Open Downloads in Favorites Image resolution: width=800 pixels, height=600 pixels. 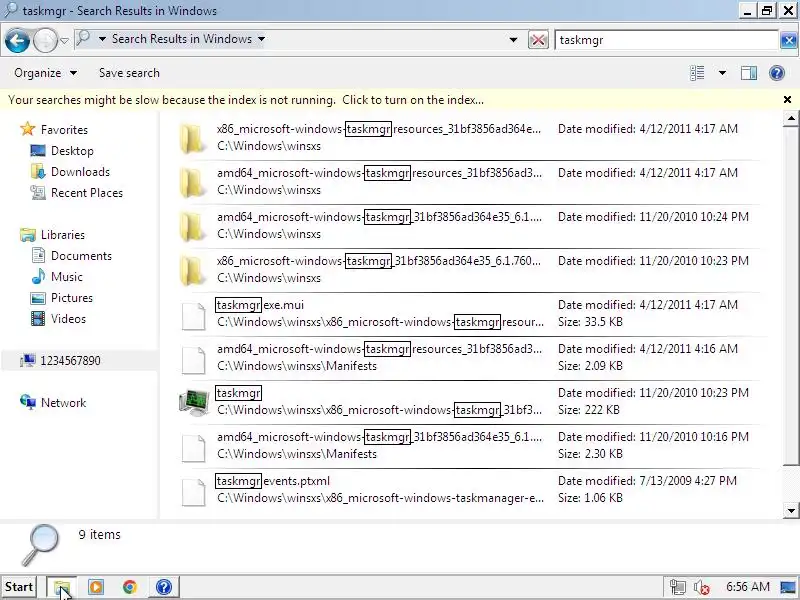[x=80, y=171]
